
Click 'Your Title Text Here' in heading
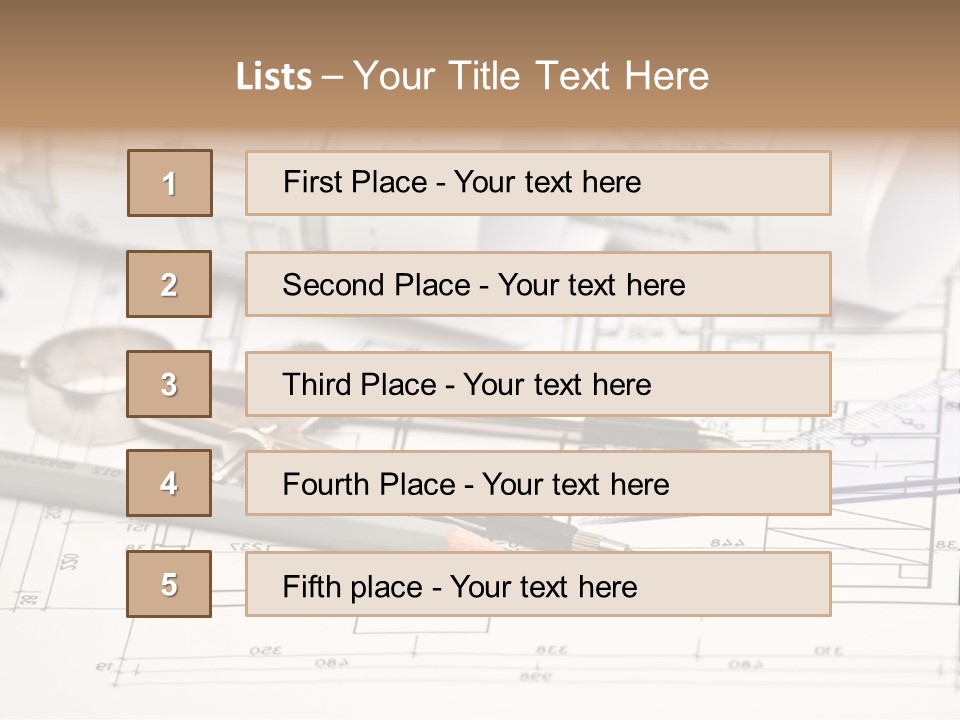pyautogui.click(x=530, y=76)
